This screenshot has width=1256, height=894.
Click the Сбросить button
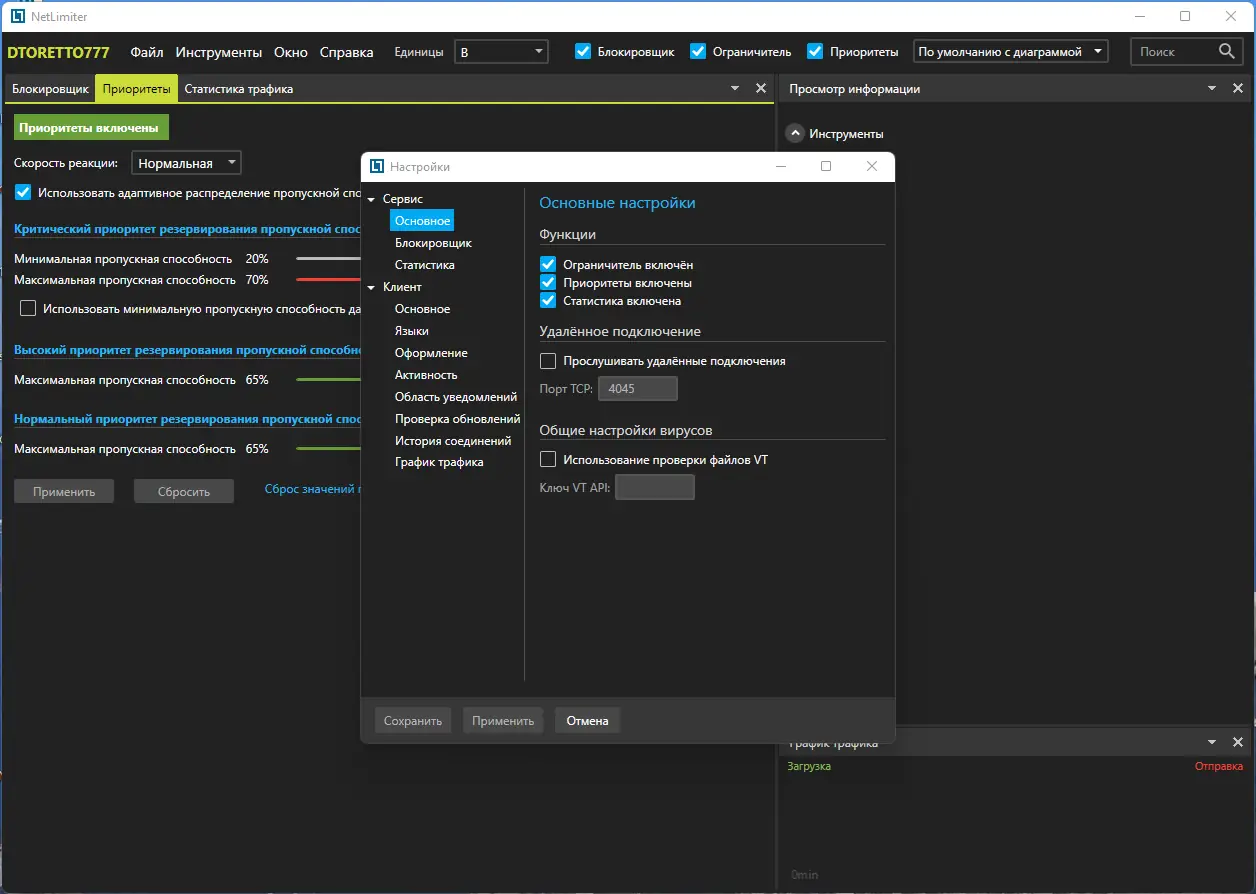tap(184, 491)
